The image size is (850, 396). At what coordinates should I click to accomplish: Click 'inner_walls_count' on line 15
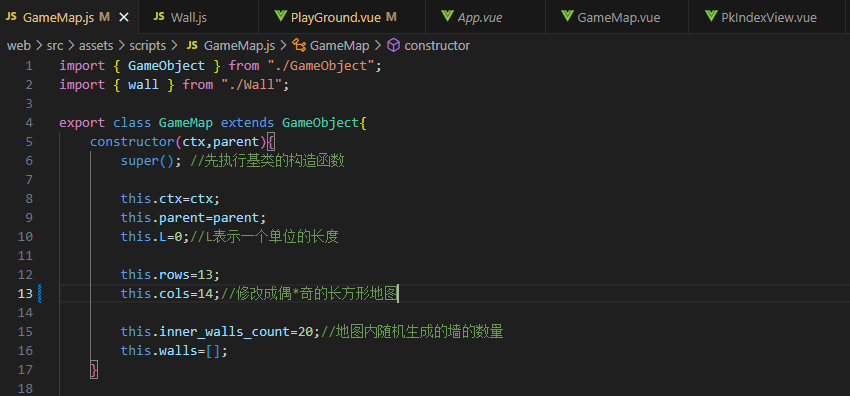[x=224, y=332]
